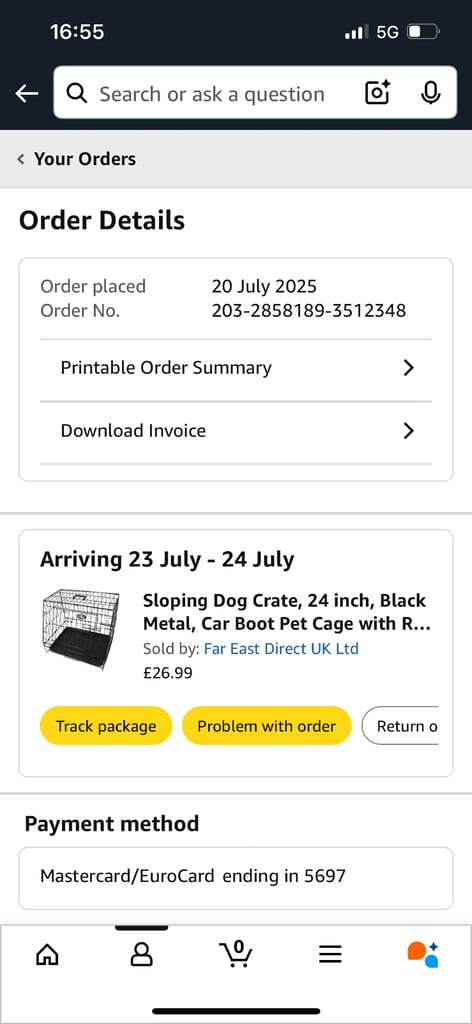
Task: Open Sloping Dog Crate product title
Action: [x=287, y=612]
